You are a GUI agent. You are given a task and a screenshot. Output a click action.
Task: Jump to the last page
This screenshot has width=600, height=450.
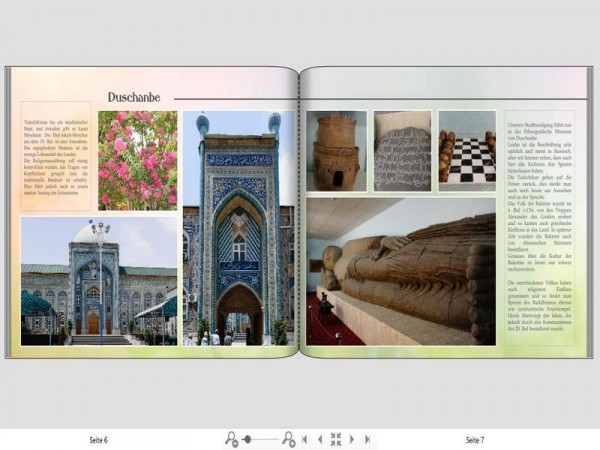point(367,439)
